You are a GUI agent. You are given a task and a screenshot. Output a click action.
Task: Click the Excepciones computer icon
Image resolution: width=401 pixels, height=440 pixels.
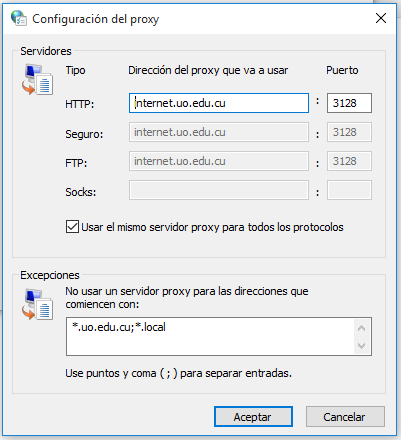coord(37,305)
